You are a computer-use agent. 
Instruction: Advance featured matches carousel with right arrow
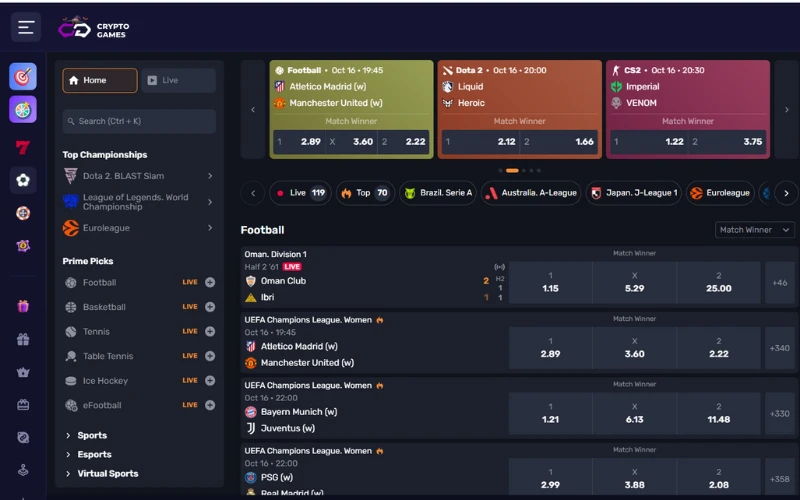click(x=786, y=109)
